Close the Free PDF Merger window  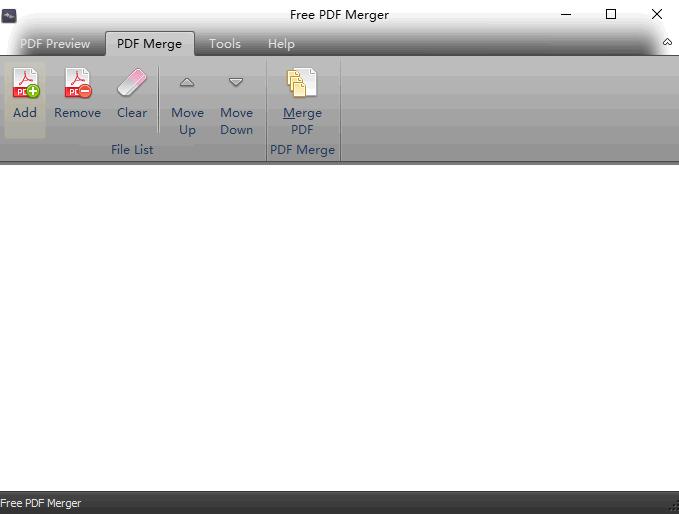[x=657, y=15]
